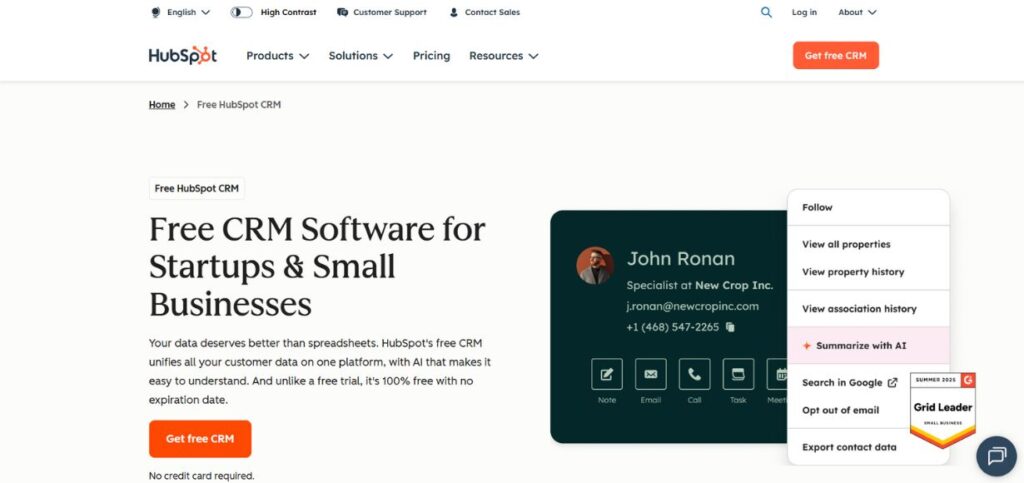Image resolution: width=1024 pixels, height=483 pixels.
Task: Choose Export contact data
Action: [849, 447]
